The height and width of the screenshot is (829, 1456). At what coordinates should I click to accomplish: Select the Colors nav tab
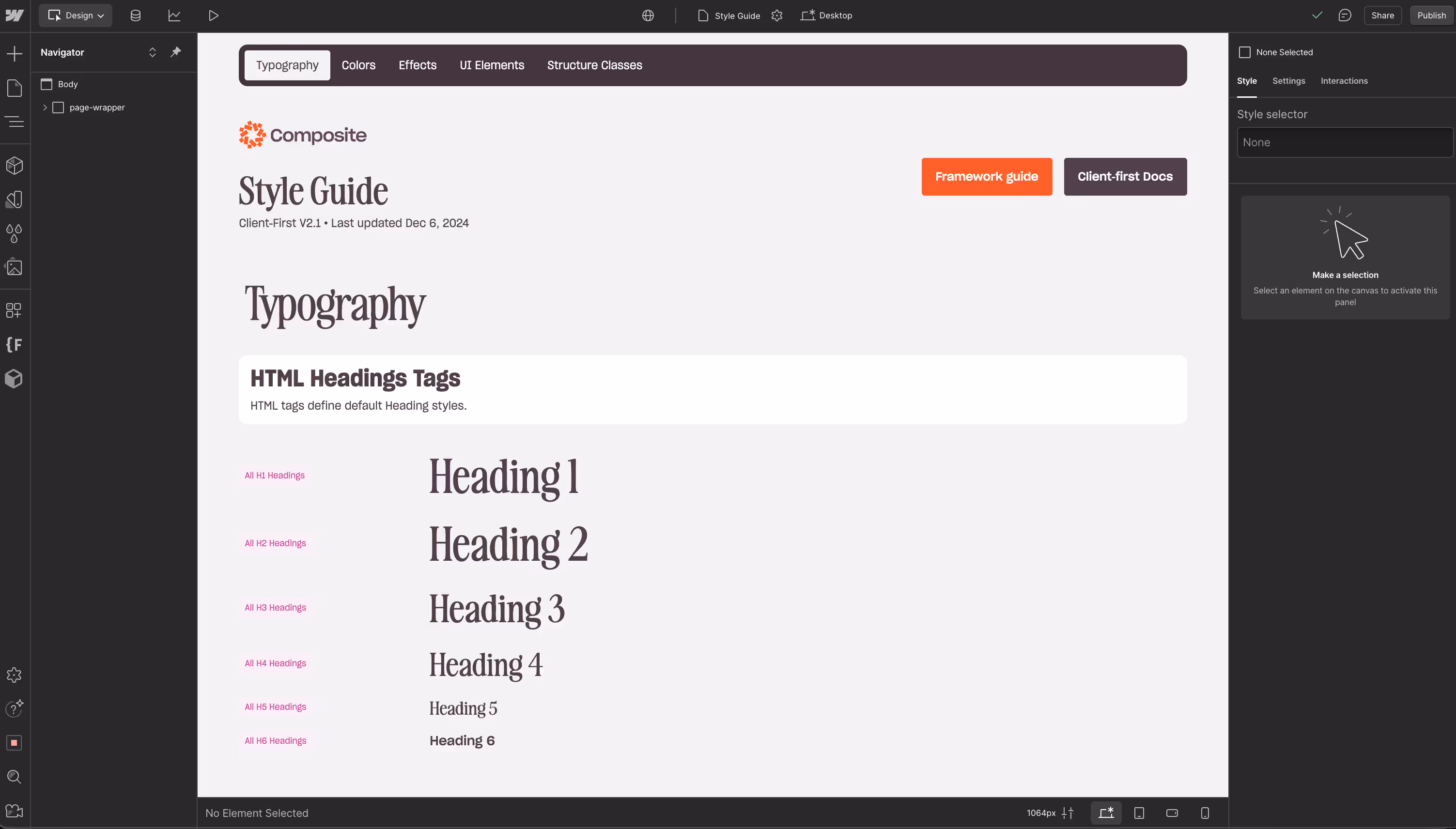tap(358, 65)
